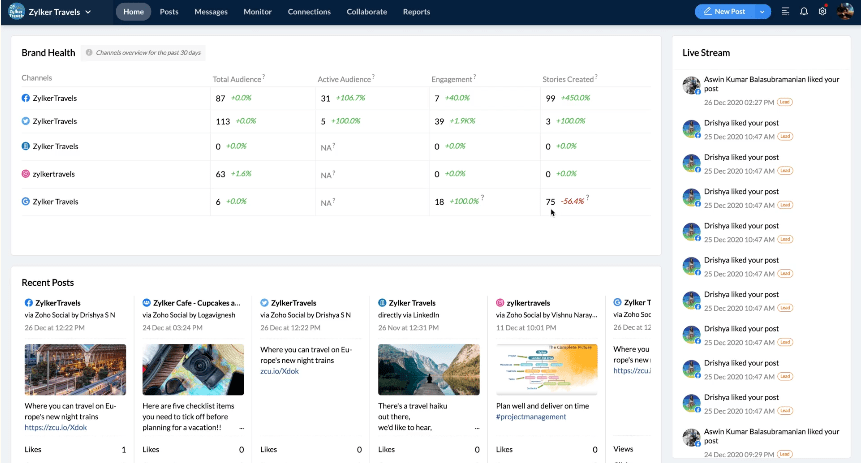
Task: Click the Facebook icon on ZylkerTravels recent post
Action: pos(29,303)
